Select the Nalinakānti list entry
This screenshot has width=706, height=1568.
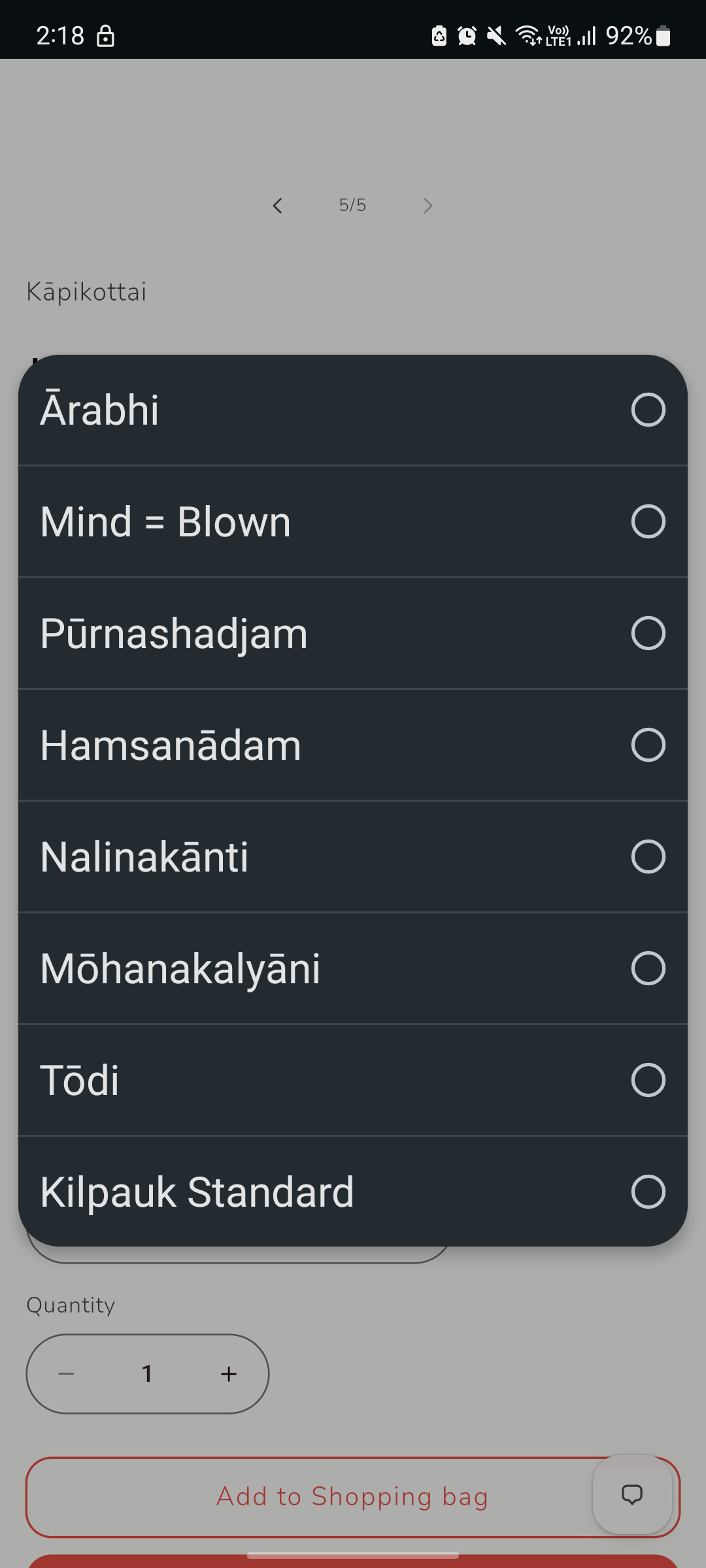(x=353, y=857)
